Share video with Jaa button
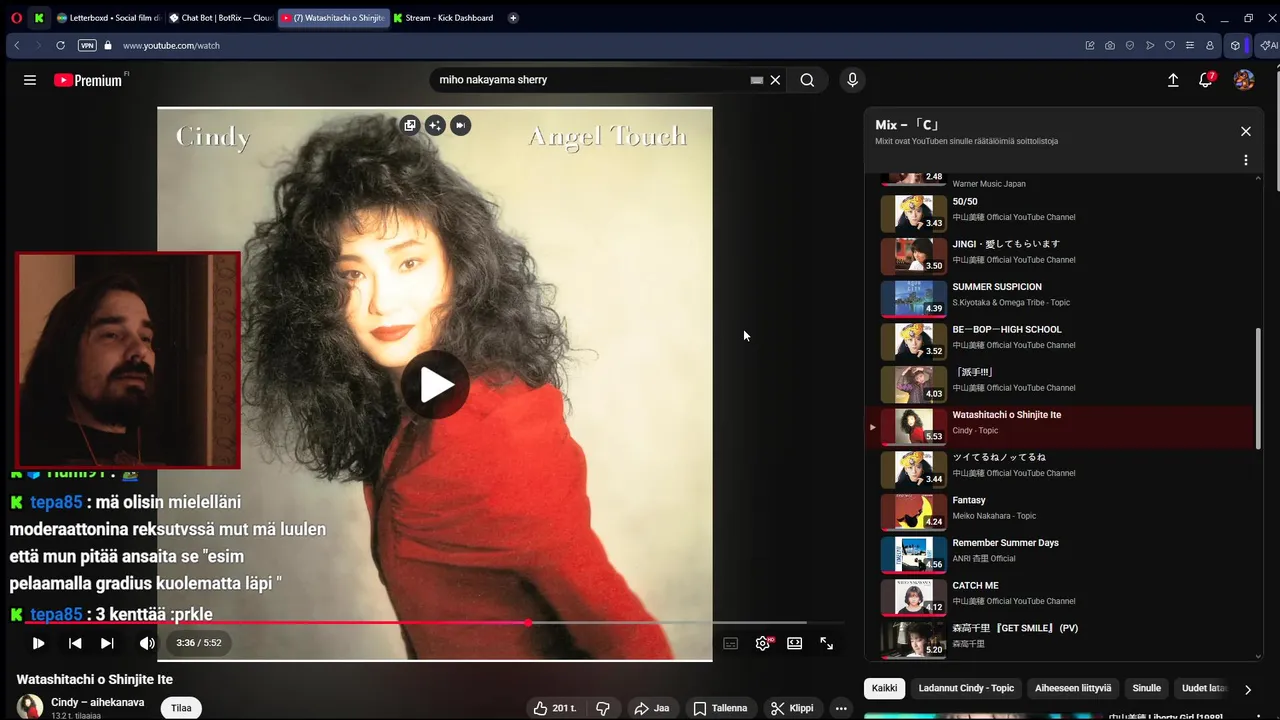1280x720 pixels. [651, 708]
